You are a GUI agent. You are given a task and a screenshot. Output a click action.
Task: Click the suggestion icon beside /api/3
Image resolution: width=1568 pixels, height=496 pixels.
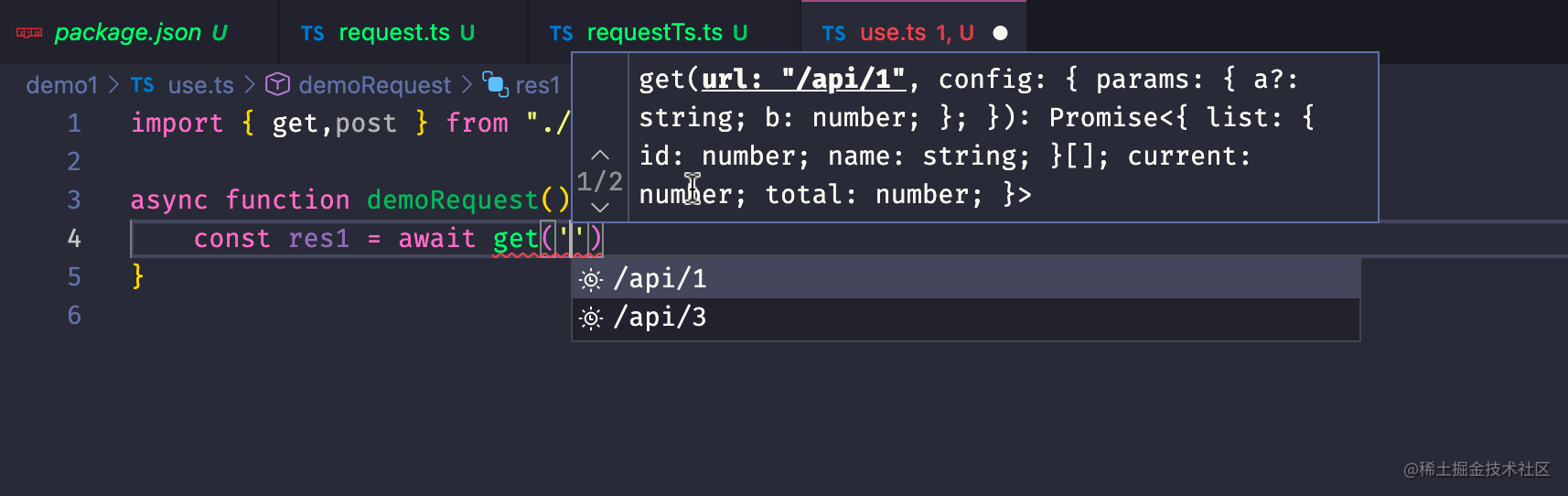click(592, 318)
